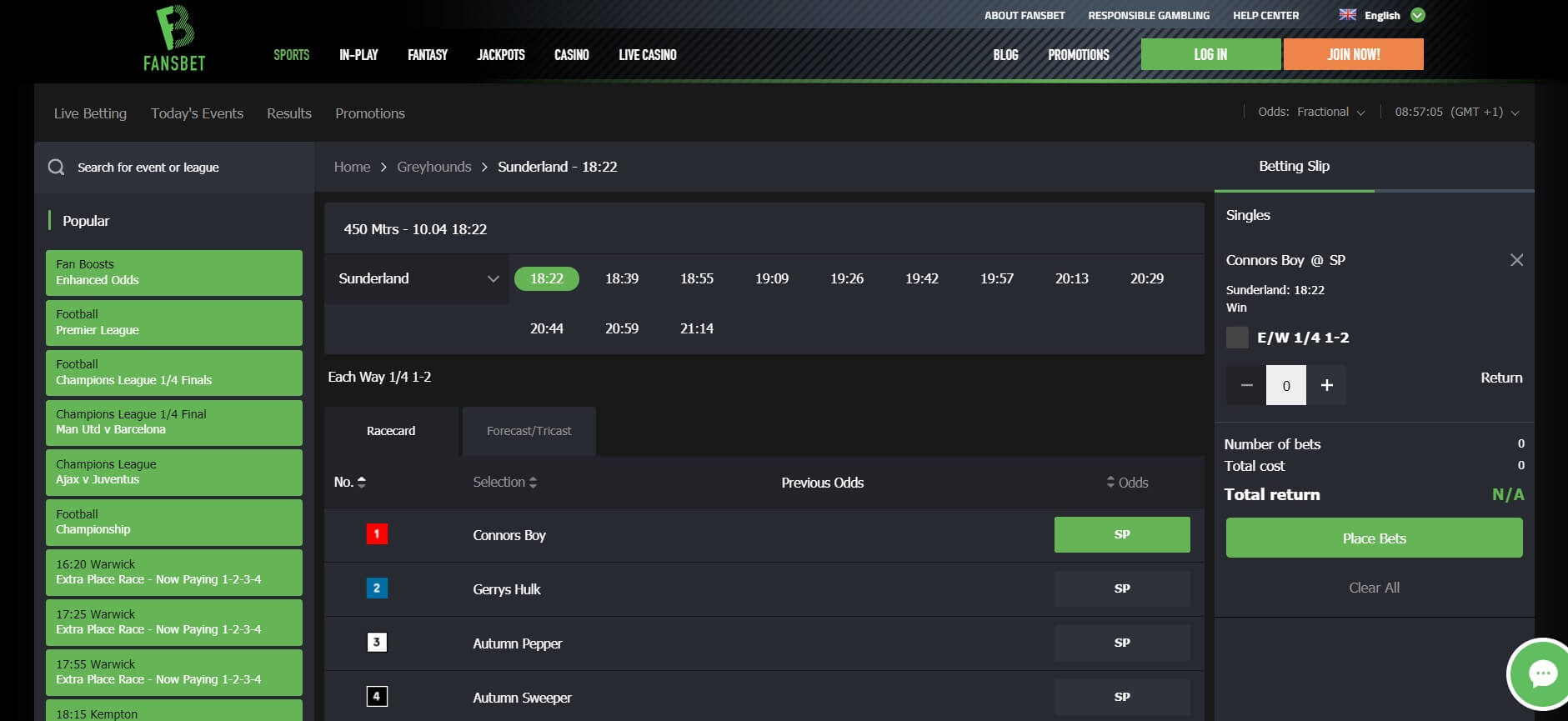Image resolution: width=1568 pixels, height=721 pixels.
Task: Select the 18:22 race time
Action: coord(547,278)
